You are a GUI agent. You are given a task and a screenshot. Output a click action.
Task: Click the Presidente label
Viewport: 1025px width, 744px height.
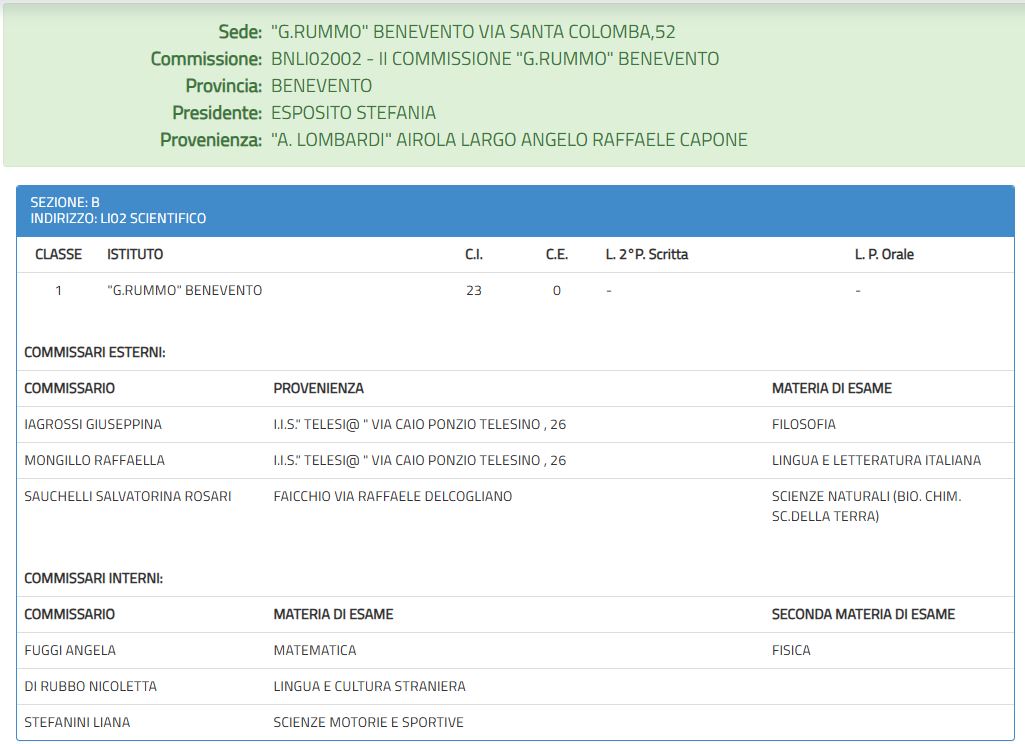click(217, 112)
